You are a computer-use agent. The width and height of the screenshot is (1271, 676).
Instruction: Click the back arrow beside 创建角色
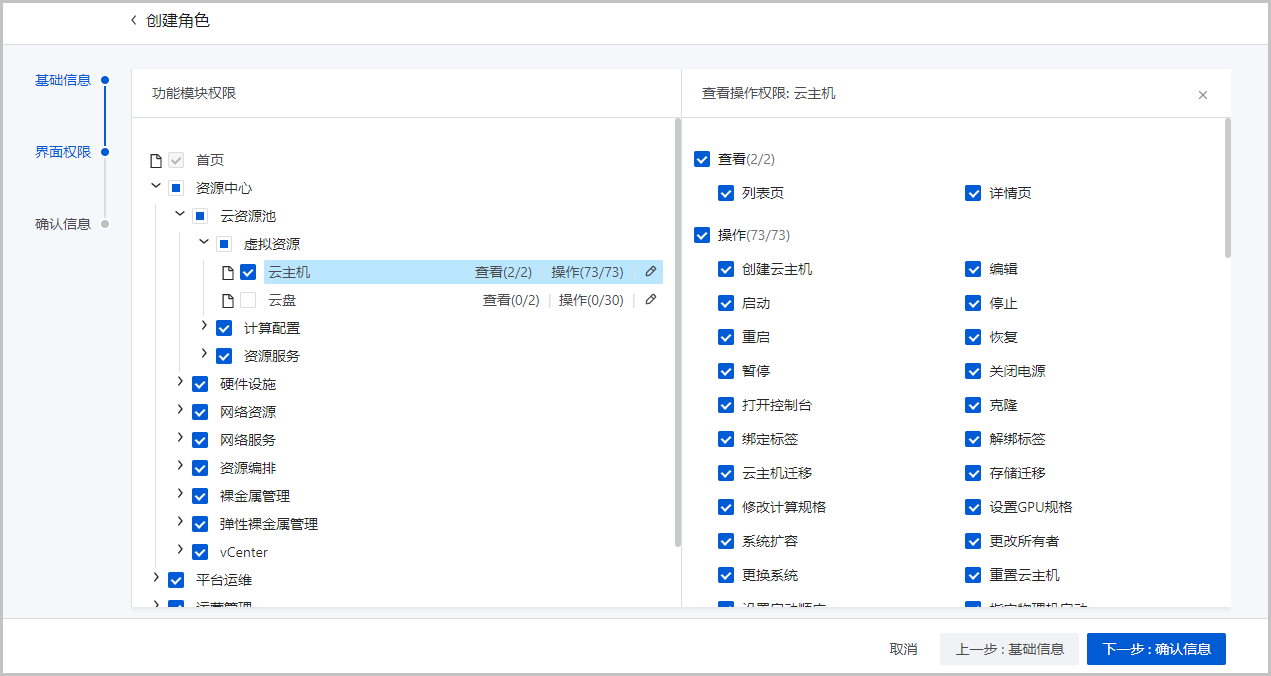tap(133, 20)
